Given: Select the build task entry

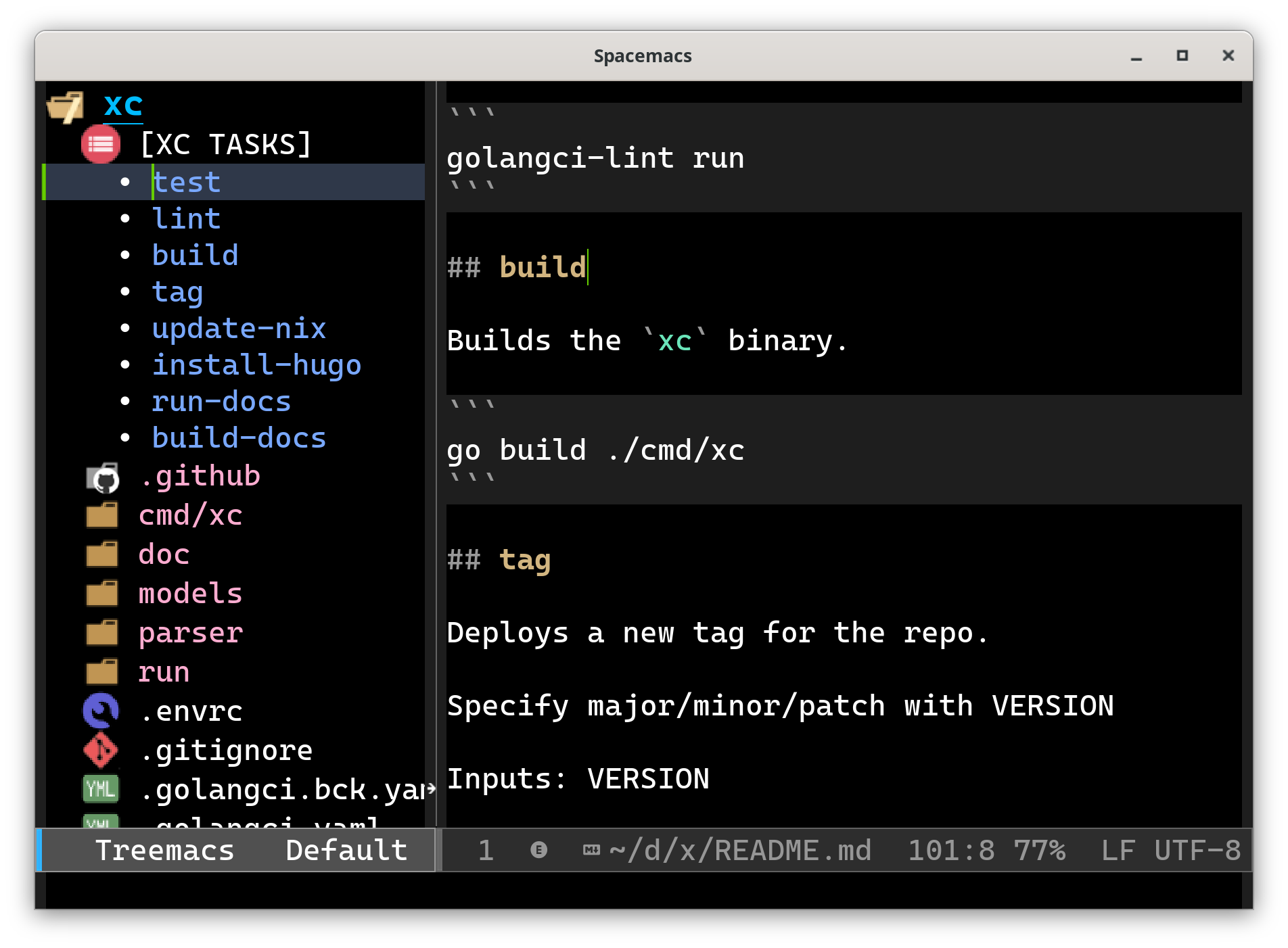Looking at the screenshot, I should point(195,255).
